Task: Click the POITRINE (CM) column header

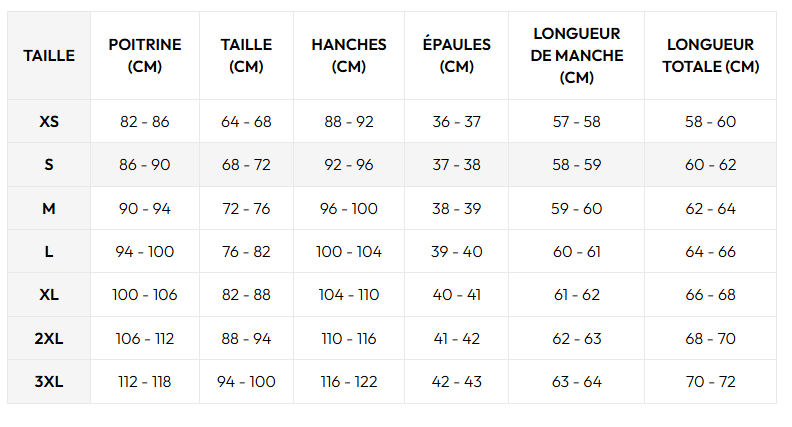Action: [x=145, y=56]
